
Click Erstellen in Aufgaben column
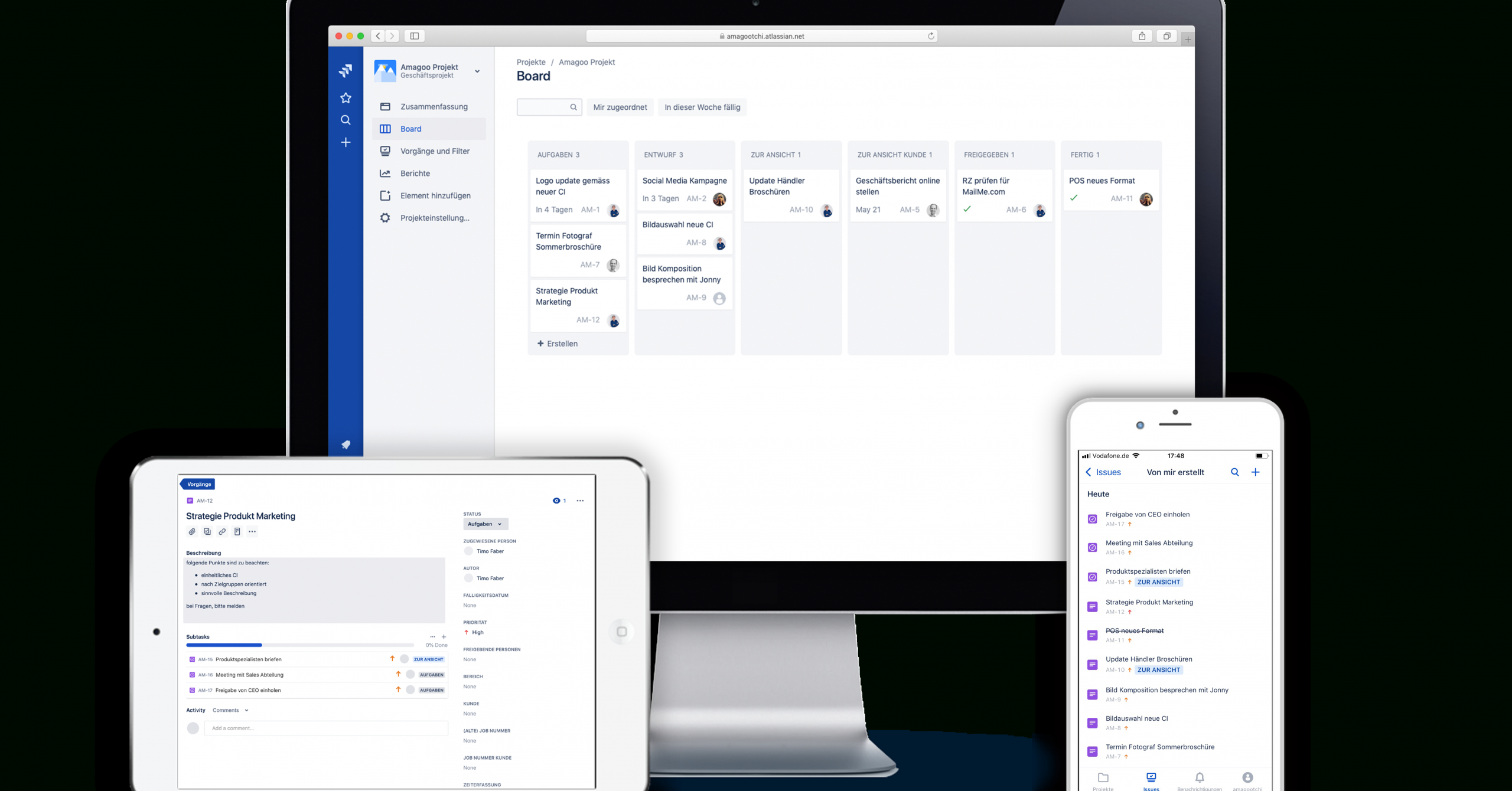(x=558, y=344)
